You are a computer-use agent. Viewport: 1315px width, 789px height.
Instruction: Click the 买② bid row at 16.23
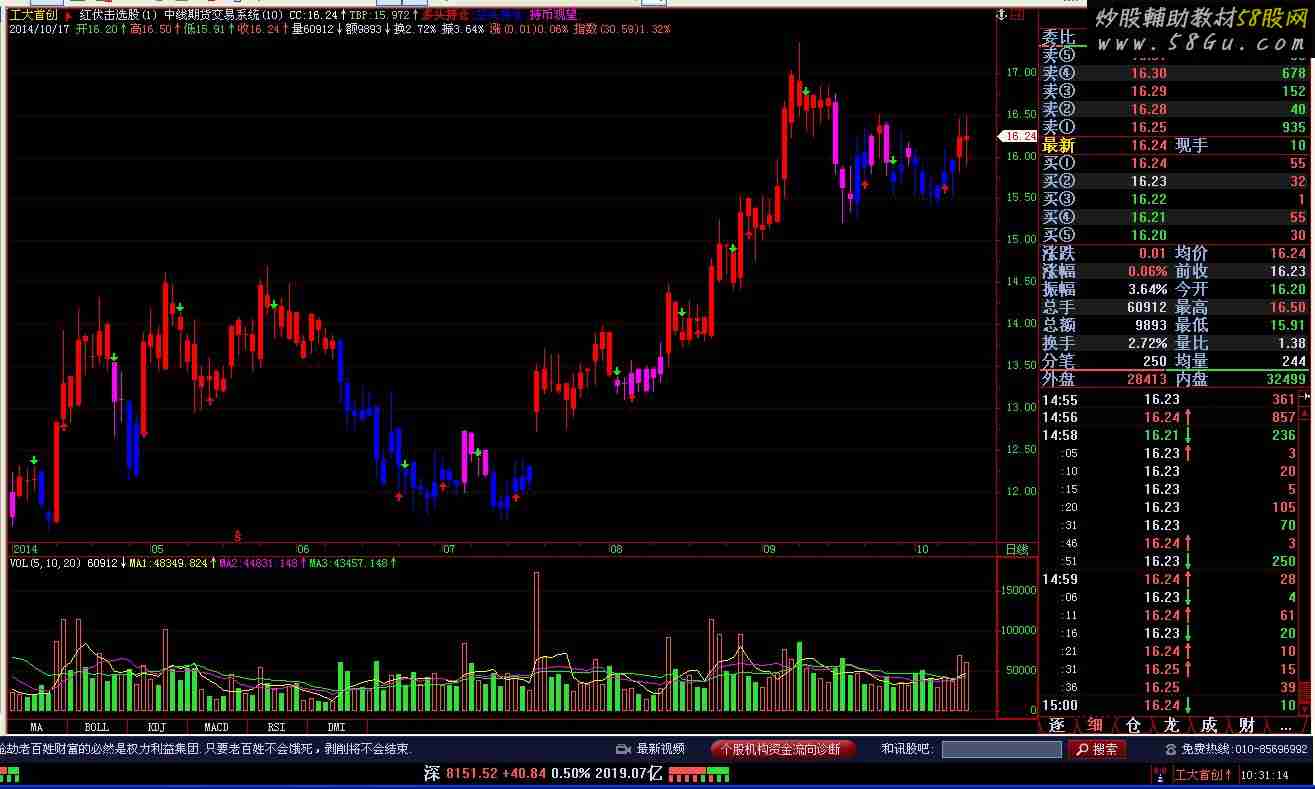click(1174, 181)
